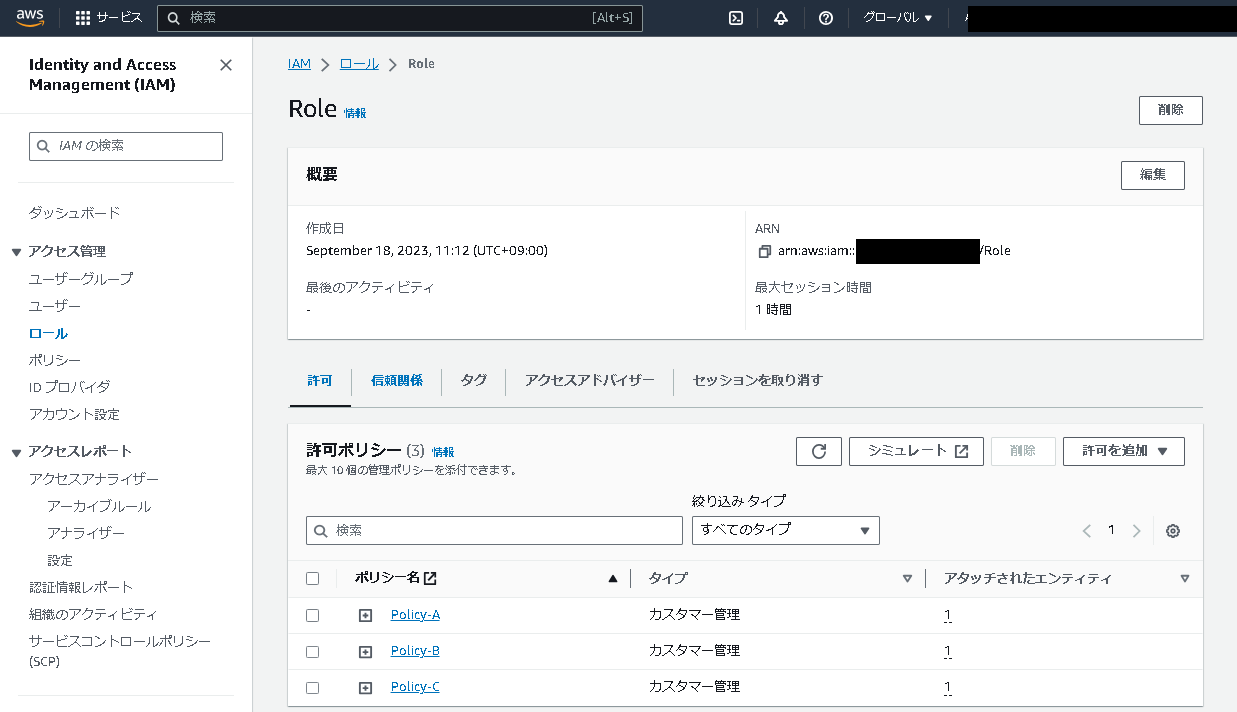Open ポリシー in the sidebar
1237x712 pixels.
tap(55, 360)
